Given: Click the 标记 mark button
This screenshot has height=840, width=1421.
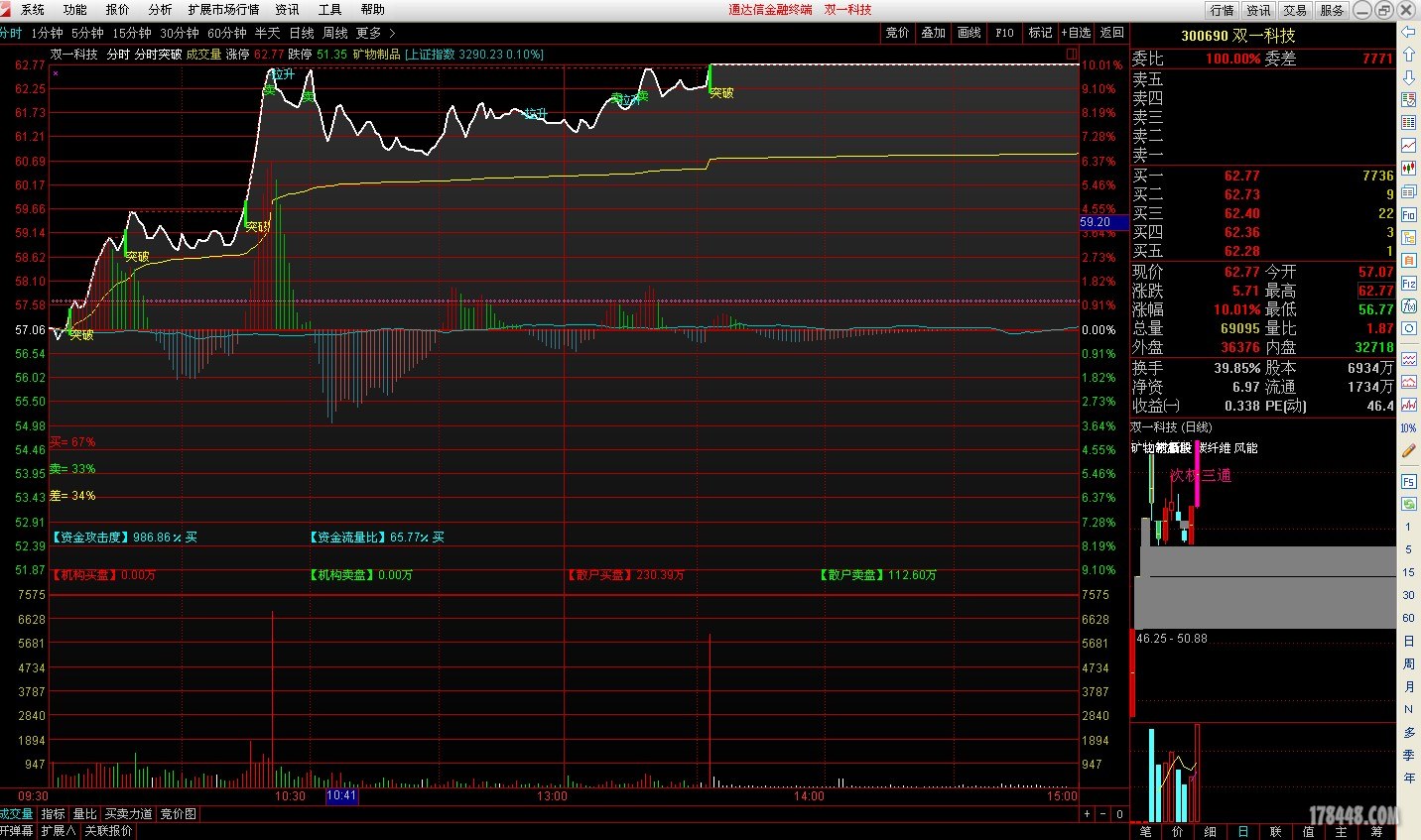Looking at the screenshot, I should click(x=1040, y=33).
